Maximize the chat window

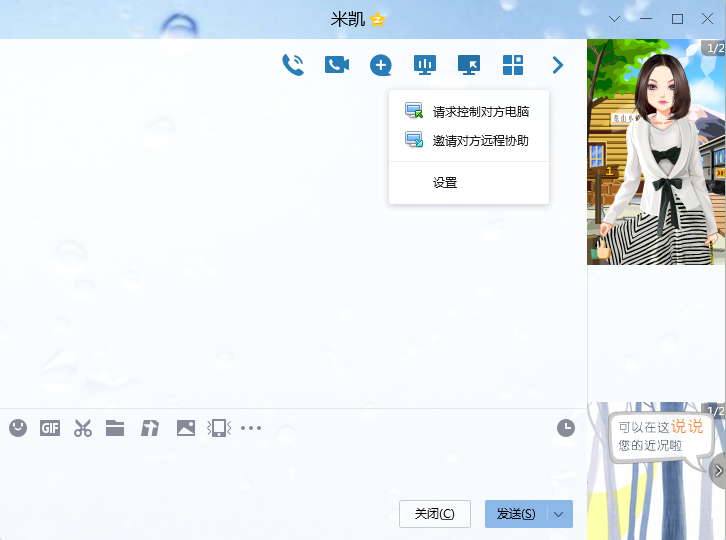tap(677, 19)
